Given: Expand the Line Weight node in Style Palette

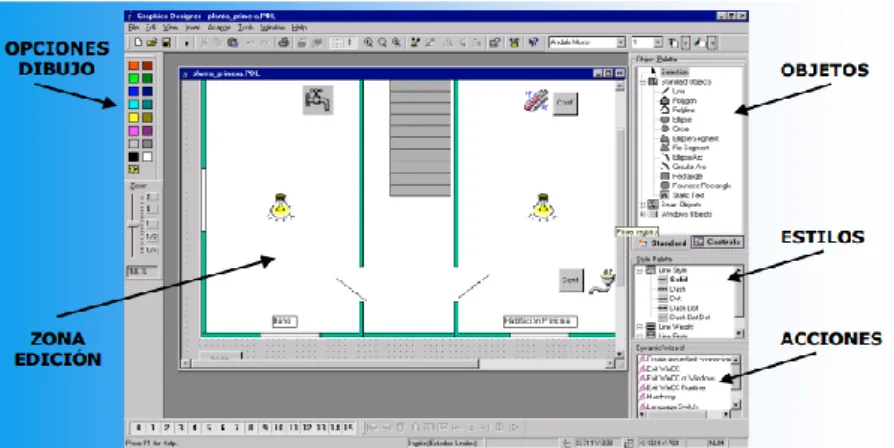Looking at the screenshot, I should pos(640,327).
